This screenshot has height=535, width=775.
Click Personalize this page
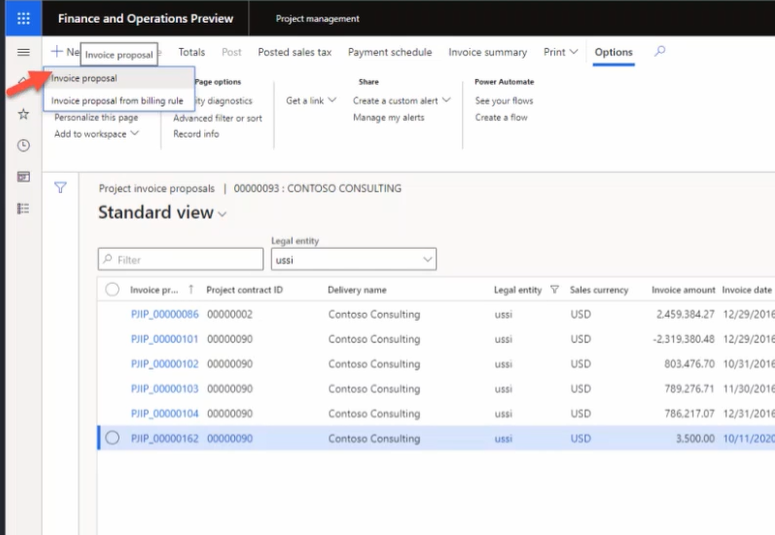96,117
